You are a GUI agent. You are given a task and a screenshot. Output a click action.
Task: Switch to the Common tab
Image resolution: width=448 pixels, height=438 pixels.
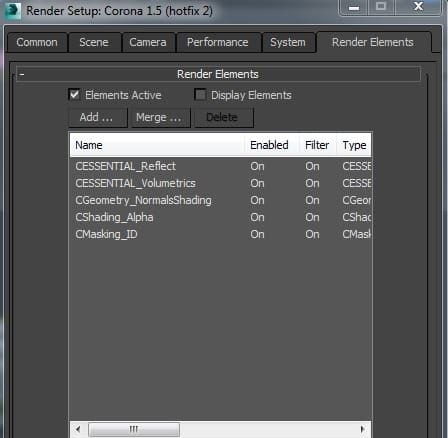(37, 43)
